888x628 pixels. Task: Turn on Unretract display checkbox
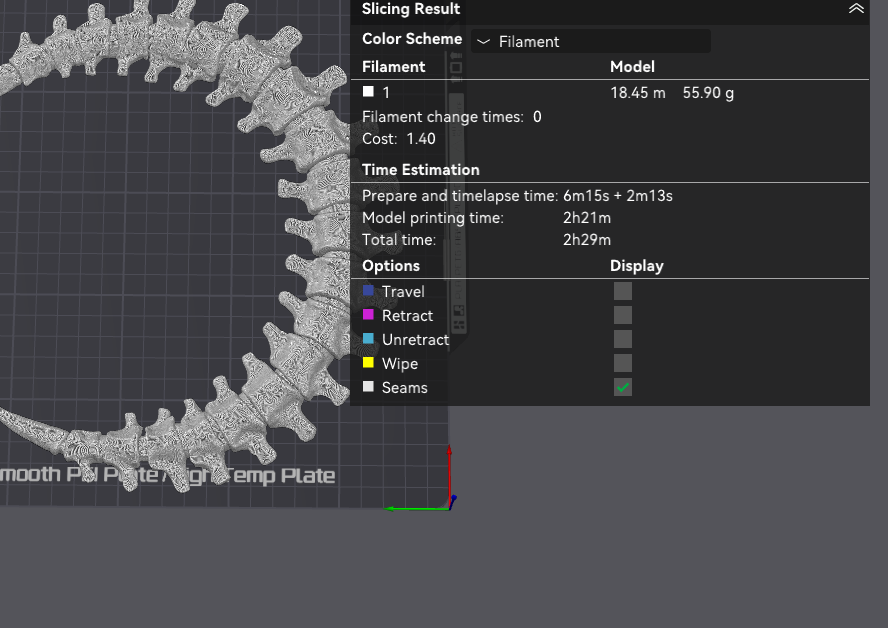[623, 339]
